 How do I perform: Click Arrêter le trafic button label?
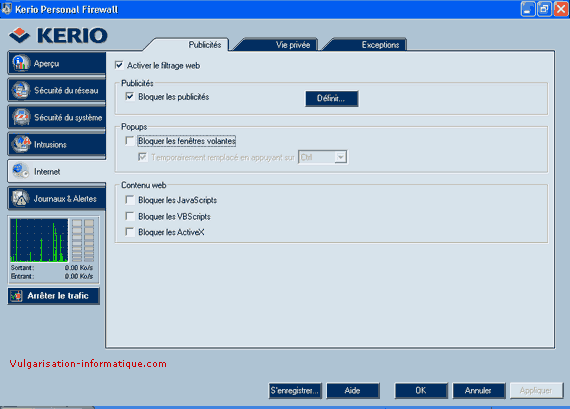pos(58,296)
